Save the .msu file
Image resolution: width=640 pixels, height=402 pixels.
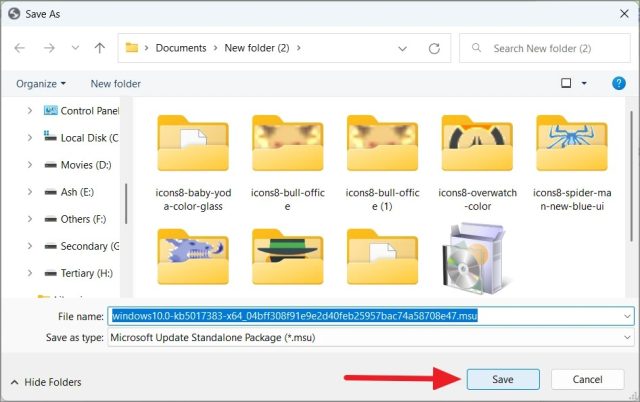pos(503,380)
